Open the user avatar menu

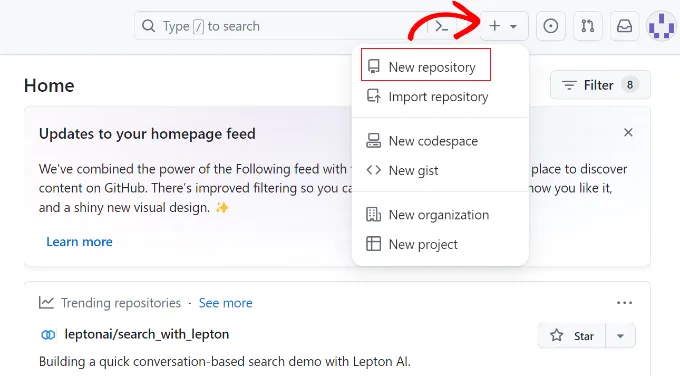pyautogui.click(x=661, y=26)
